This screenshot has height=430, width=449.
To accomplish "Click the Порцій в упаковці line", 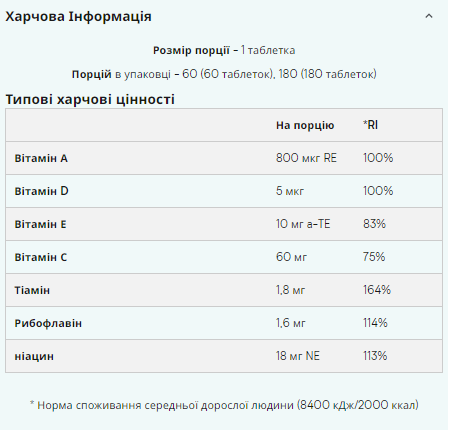I will 224,74.
